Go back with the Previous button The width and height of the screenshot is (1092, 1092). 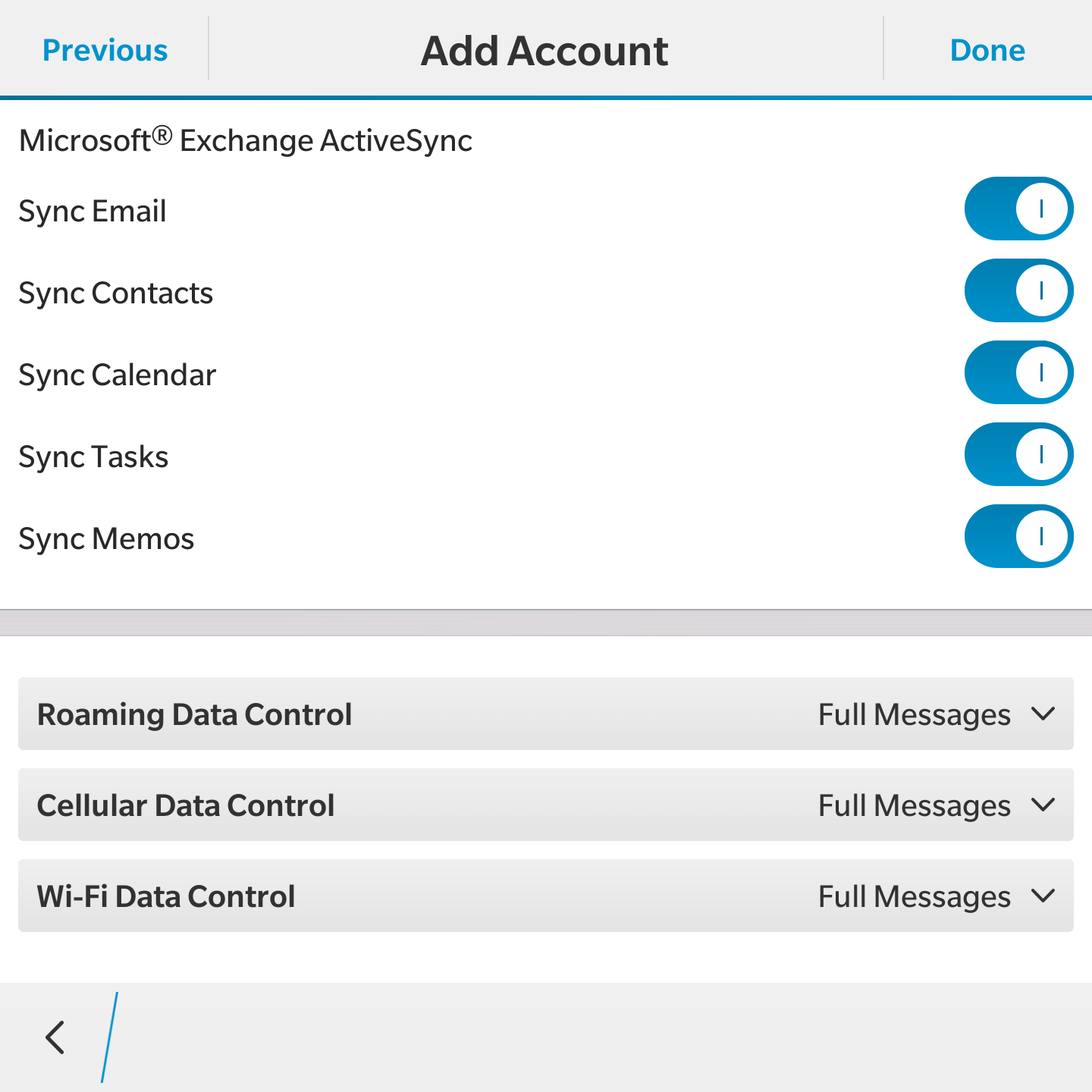(105, 50)
